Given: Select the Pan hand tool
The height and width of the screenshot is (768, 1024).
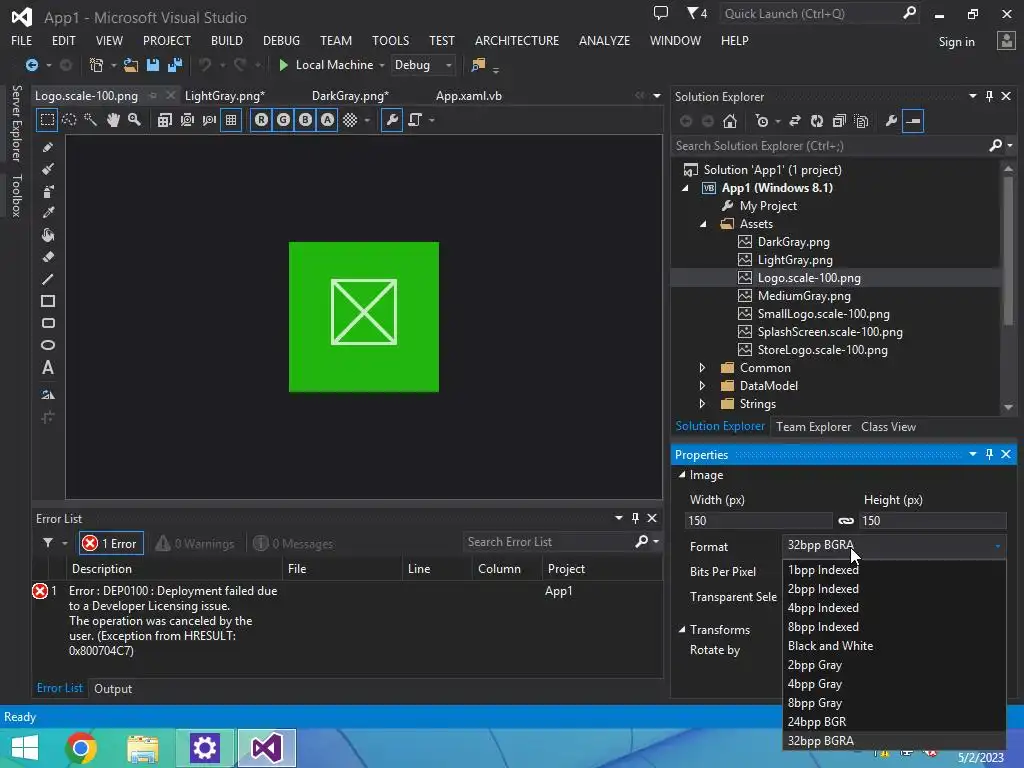Looking at the screenshot, I should [113, 120].
